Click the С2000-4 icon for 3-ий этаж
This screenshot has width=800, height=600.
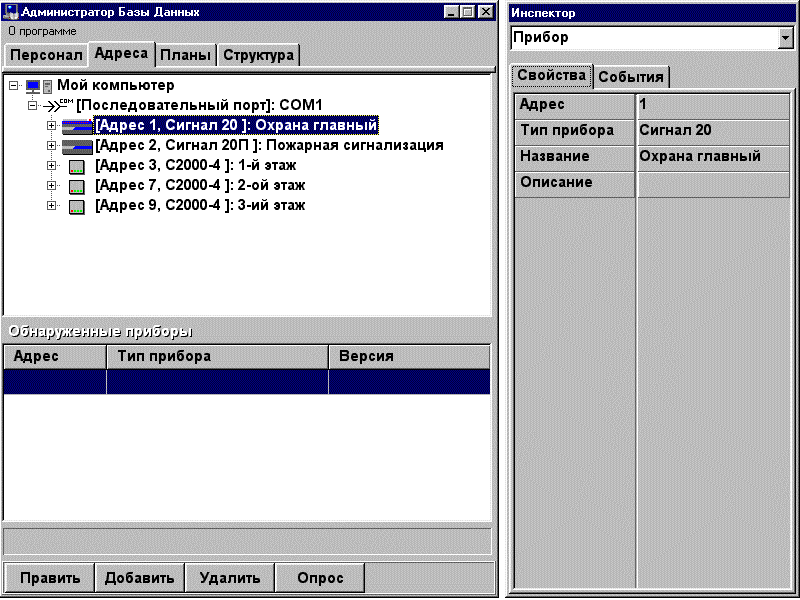click(77, 206)
